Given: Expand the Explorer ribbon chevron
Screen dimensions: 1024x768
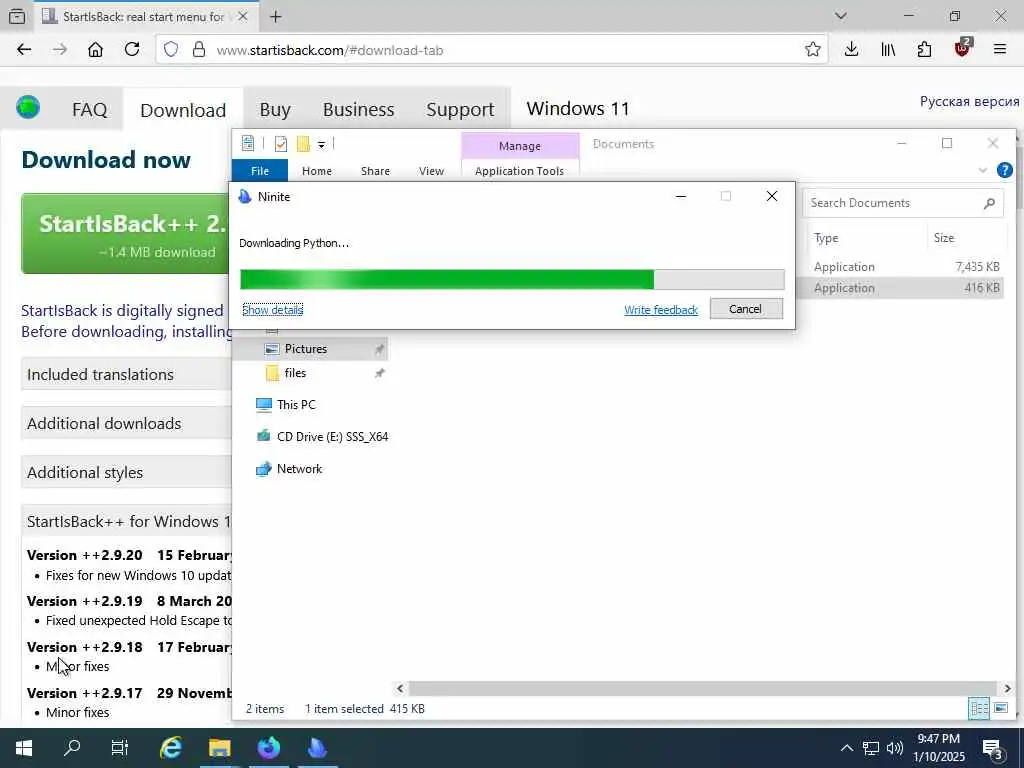Looking at the screenshot, I should pos(983,170).
